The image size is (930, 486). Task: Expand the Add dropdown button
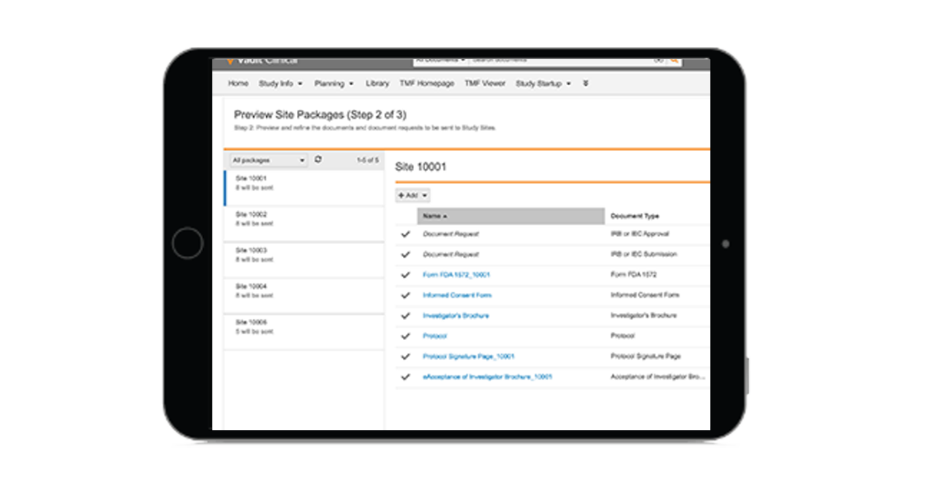click(x=413, y=196)
